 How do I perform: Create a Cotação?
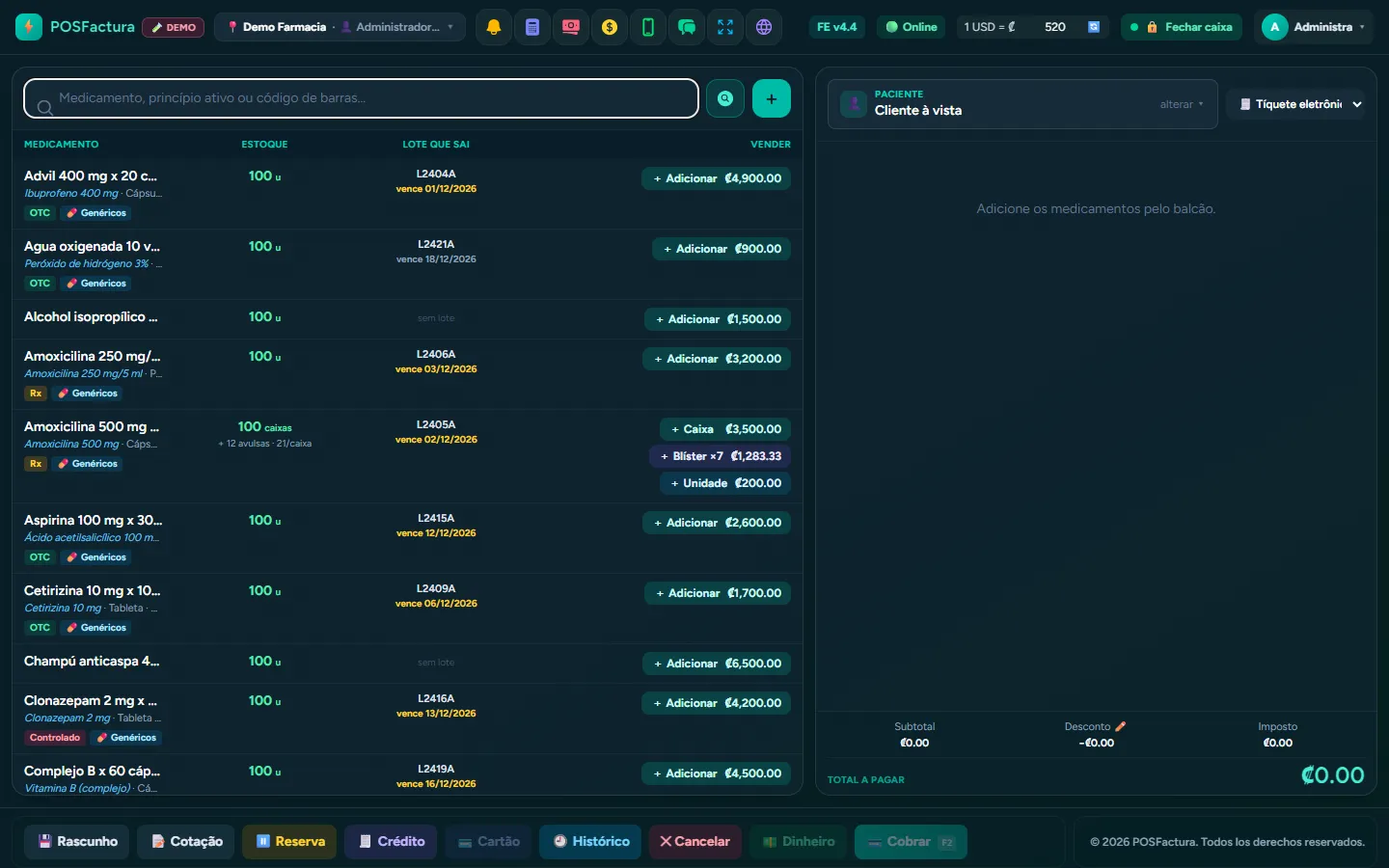[x=187, y=842]
